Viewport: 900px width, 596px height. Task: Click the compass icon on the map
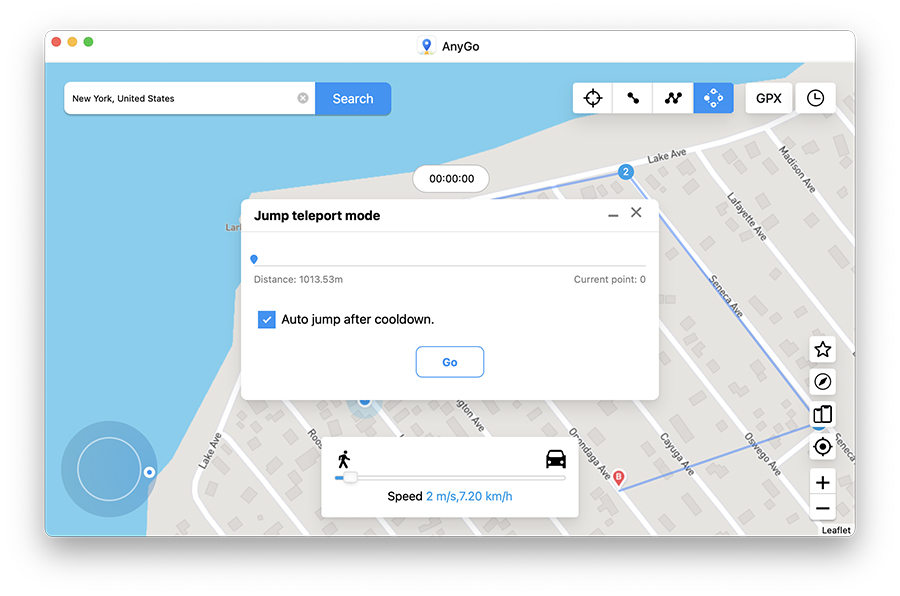point(822,381)
